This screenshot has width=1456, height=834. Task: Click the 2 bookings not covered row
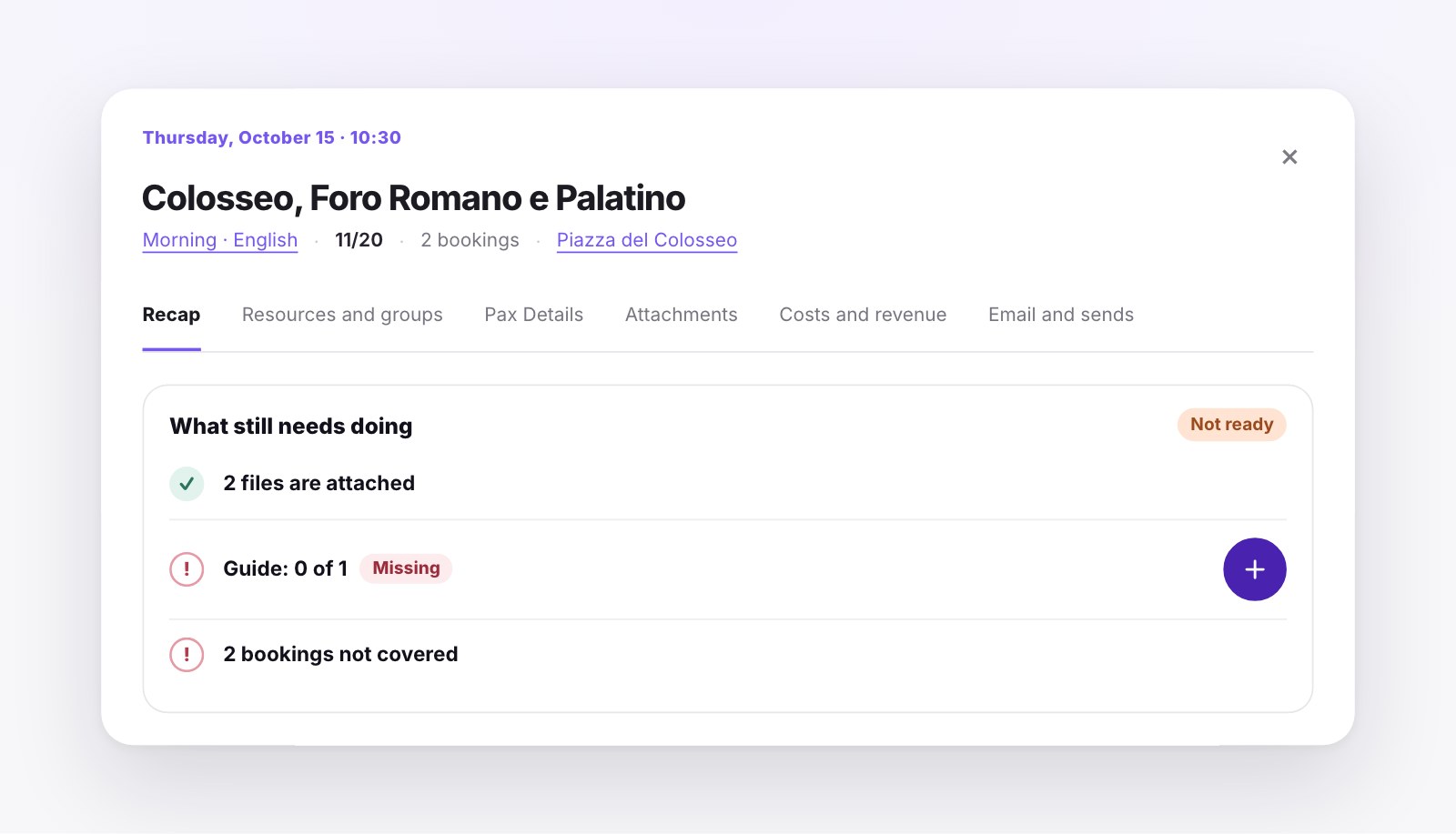click(727, 655)
